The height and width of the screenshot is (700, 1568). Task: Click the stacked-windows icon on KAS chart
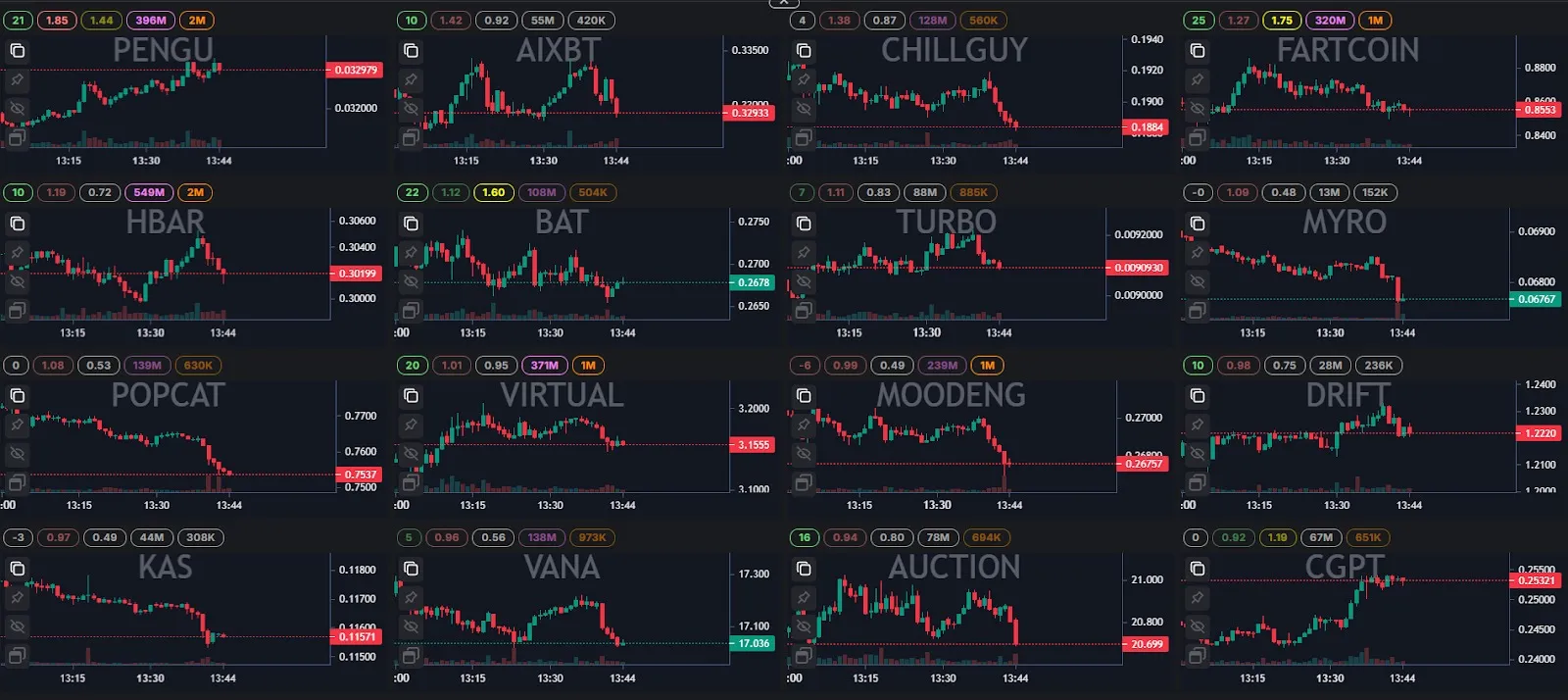point(17,656)
